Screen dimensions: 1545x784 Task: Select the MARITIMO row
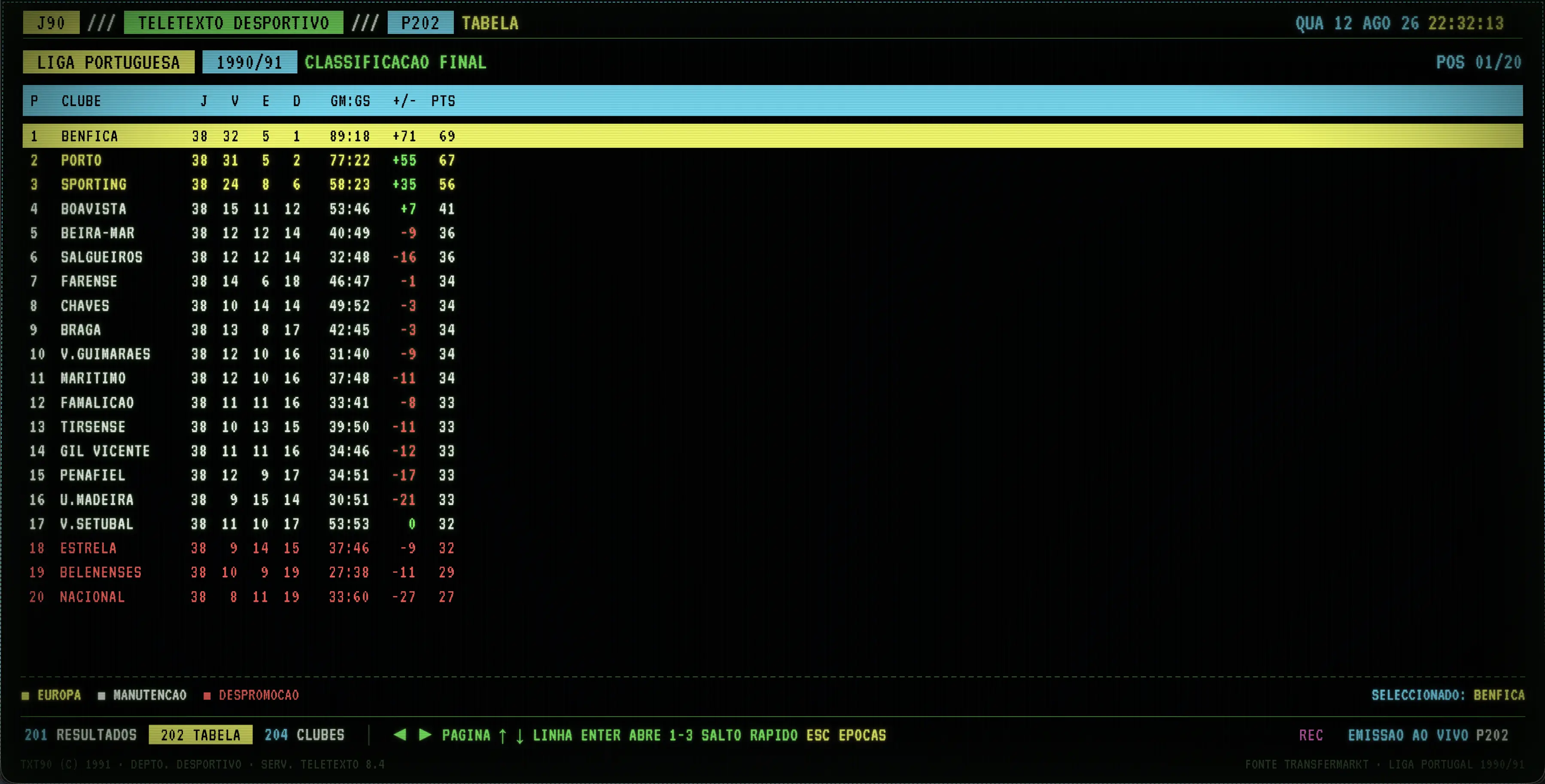click(772, 378)
